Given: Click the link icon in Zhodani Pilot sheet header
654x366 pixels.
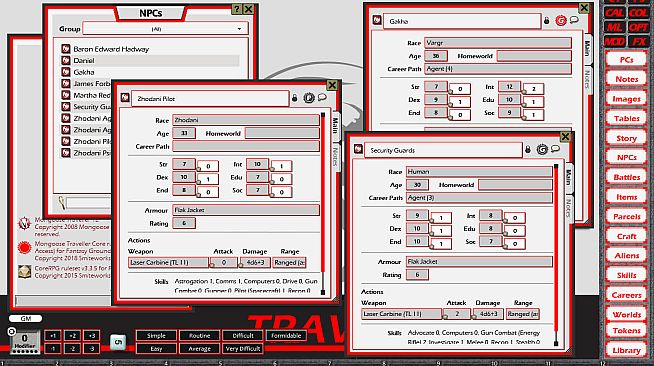Looking at the screenshot, I should click(125, 98).
